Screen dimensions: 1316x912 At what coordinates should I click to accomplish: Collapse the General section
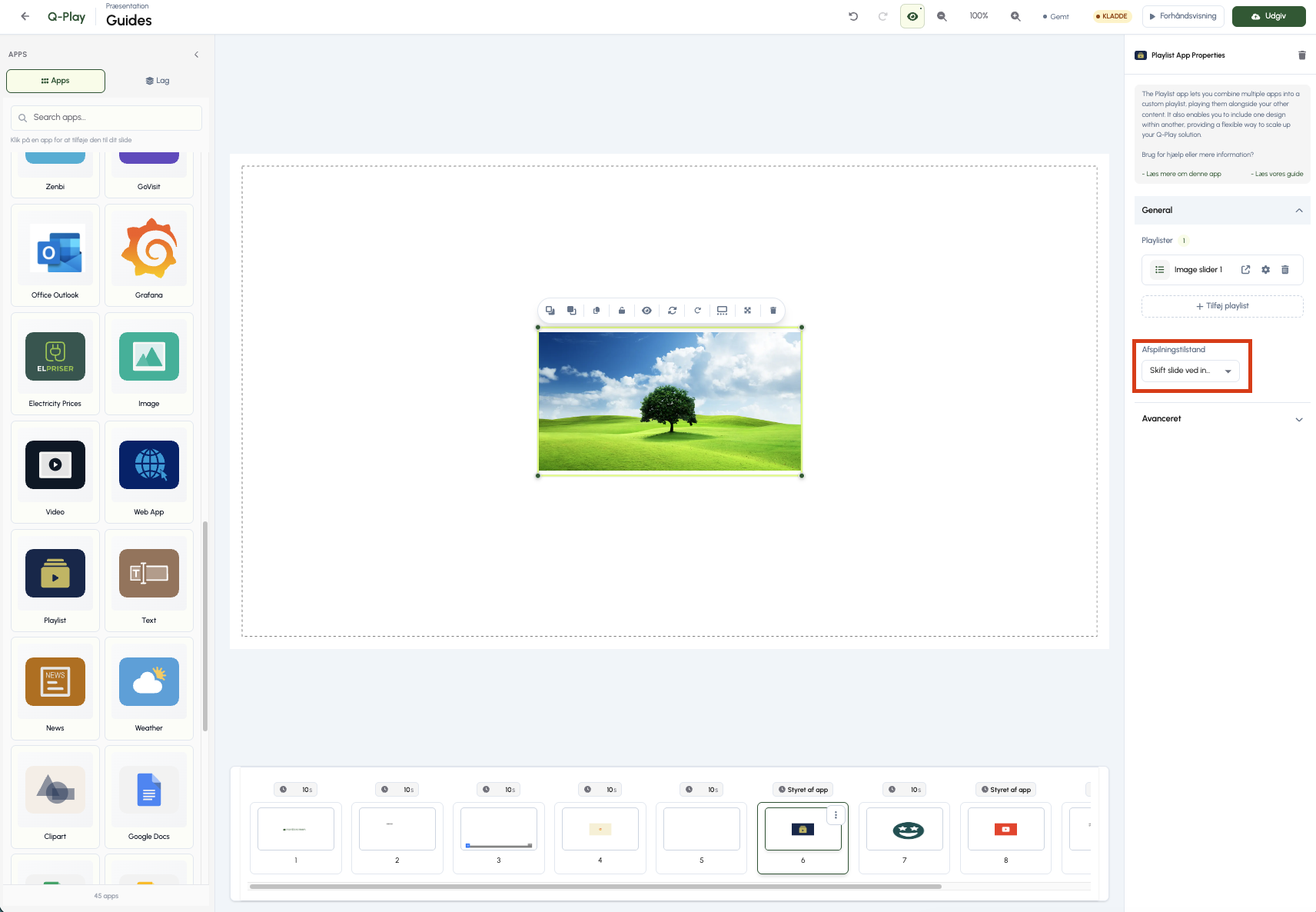(x=1222, y=211)
